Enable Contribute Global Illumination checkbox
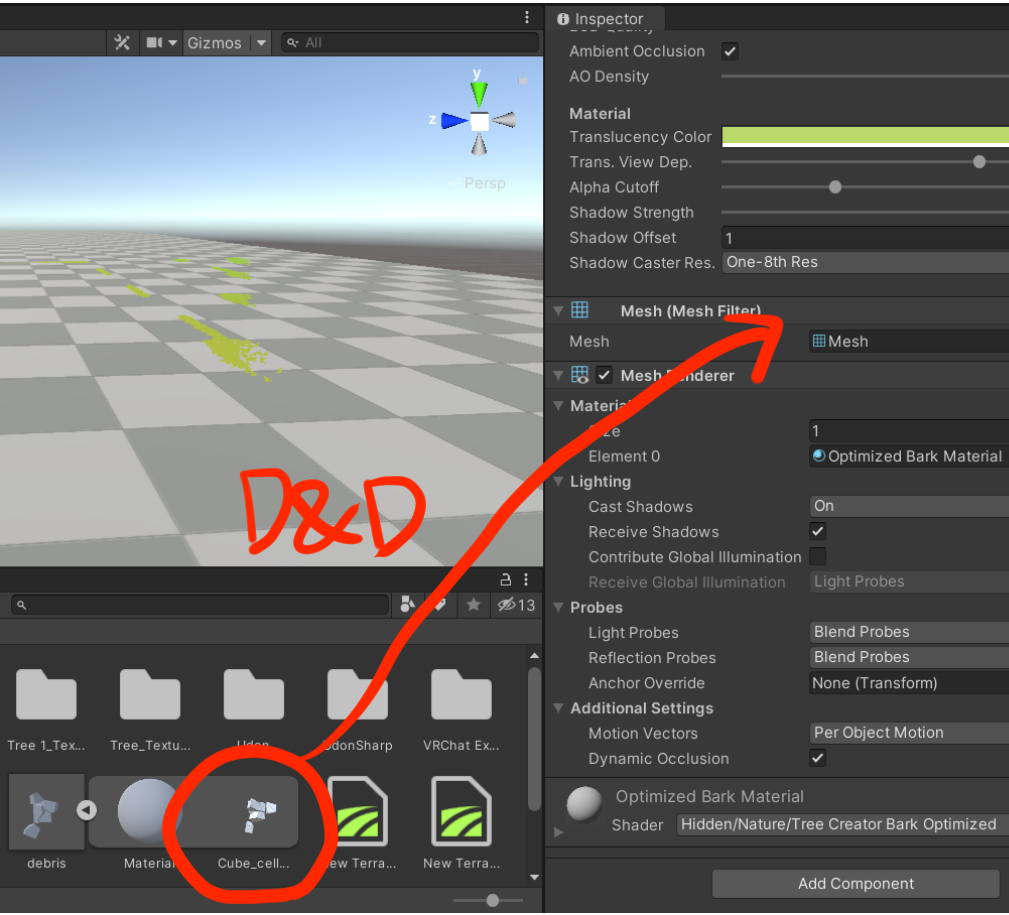Image resolution: width=1009 pixels, height=915 pixels. click(817, 557)
